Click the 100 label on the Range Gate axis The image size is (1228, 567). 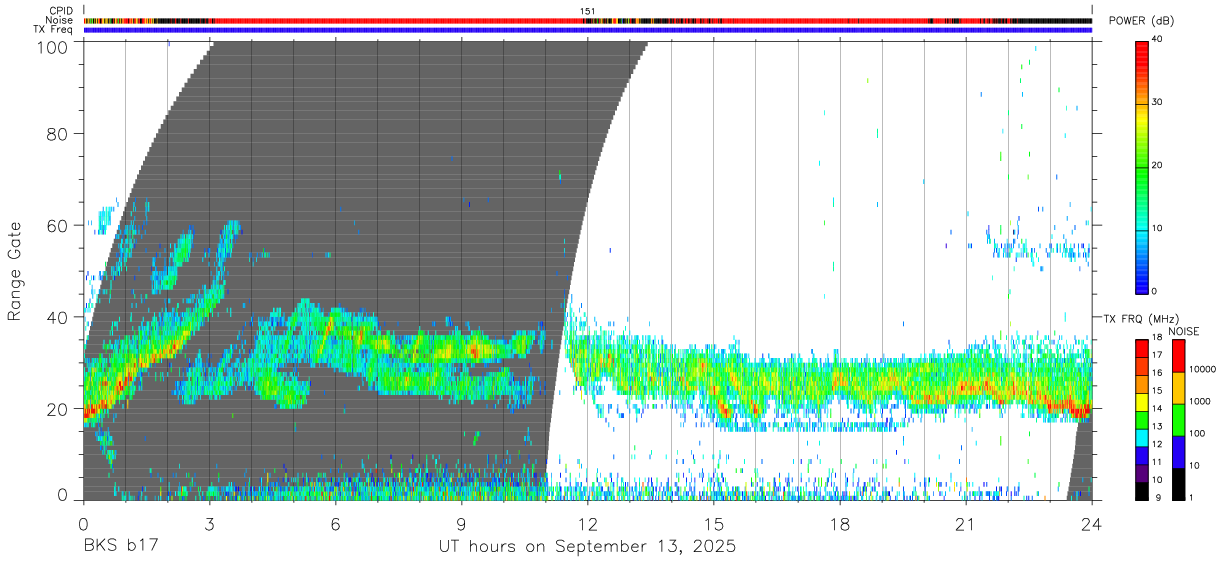tap(51, 46)
